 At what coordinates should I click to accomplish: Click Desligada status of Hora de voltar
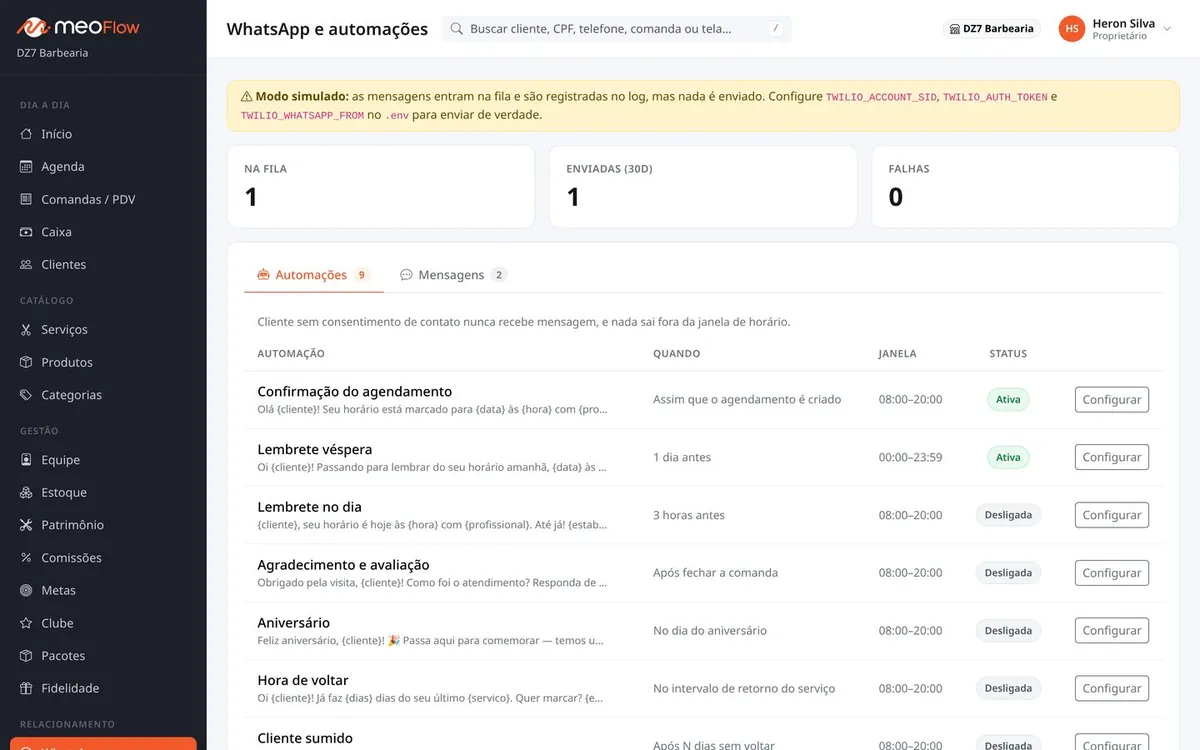1008,689
